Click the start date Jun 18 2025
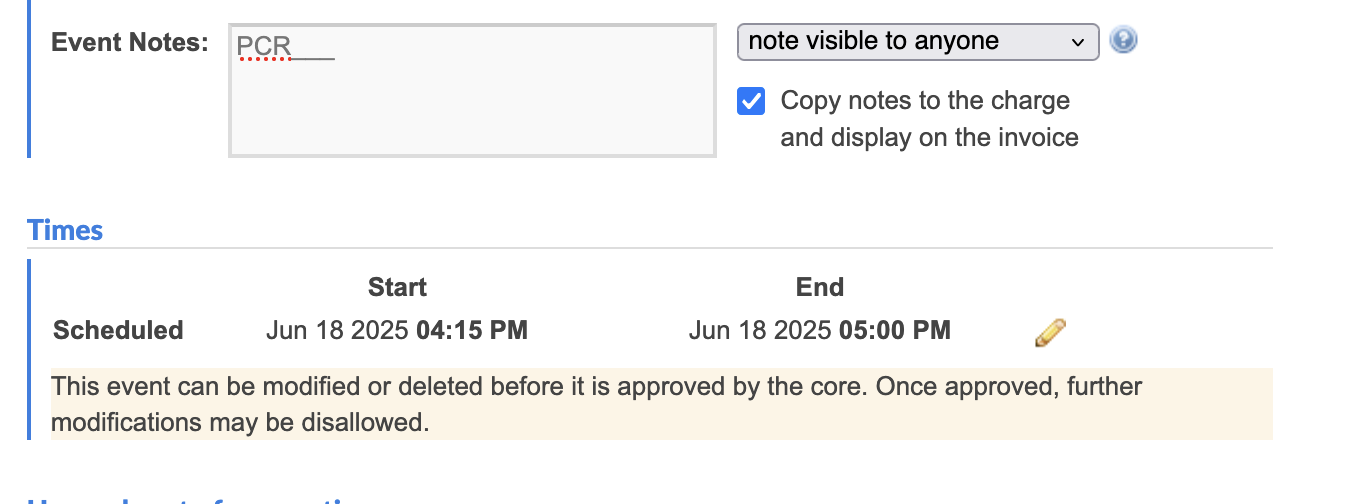This screenshot has height=504, width=1360. [338, 330]
